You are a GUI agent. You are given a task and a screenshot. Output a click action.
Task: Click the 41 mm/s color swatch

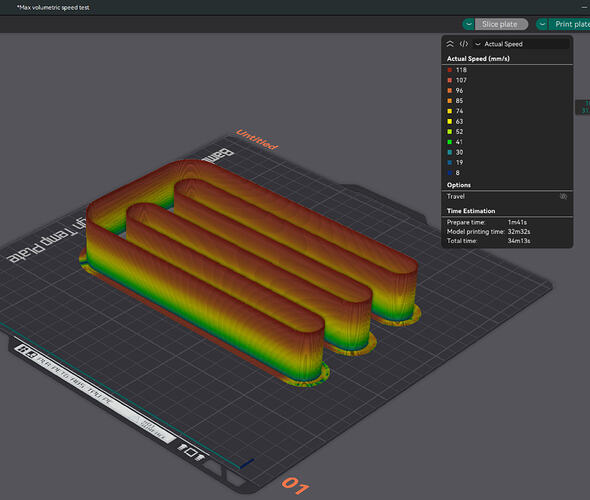(x=450, y=142)
